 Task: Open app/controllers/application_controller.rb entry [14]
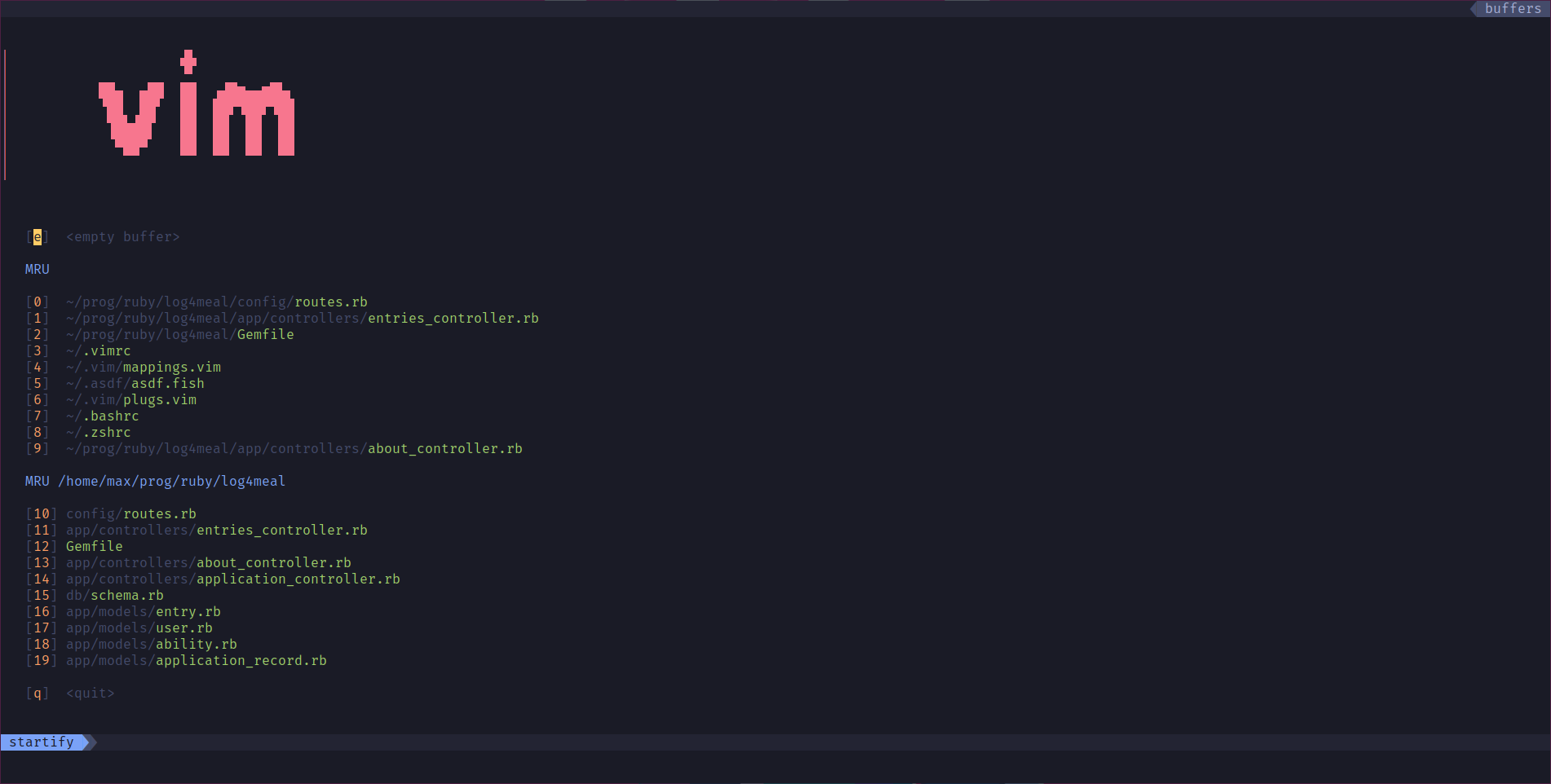pyautogui.click(x=233, y=579)
